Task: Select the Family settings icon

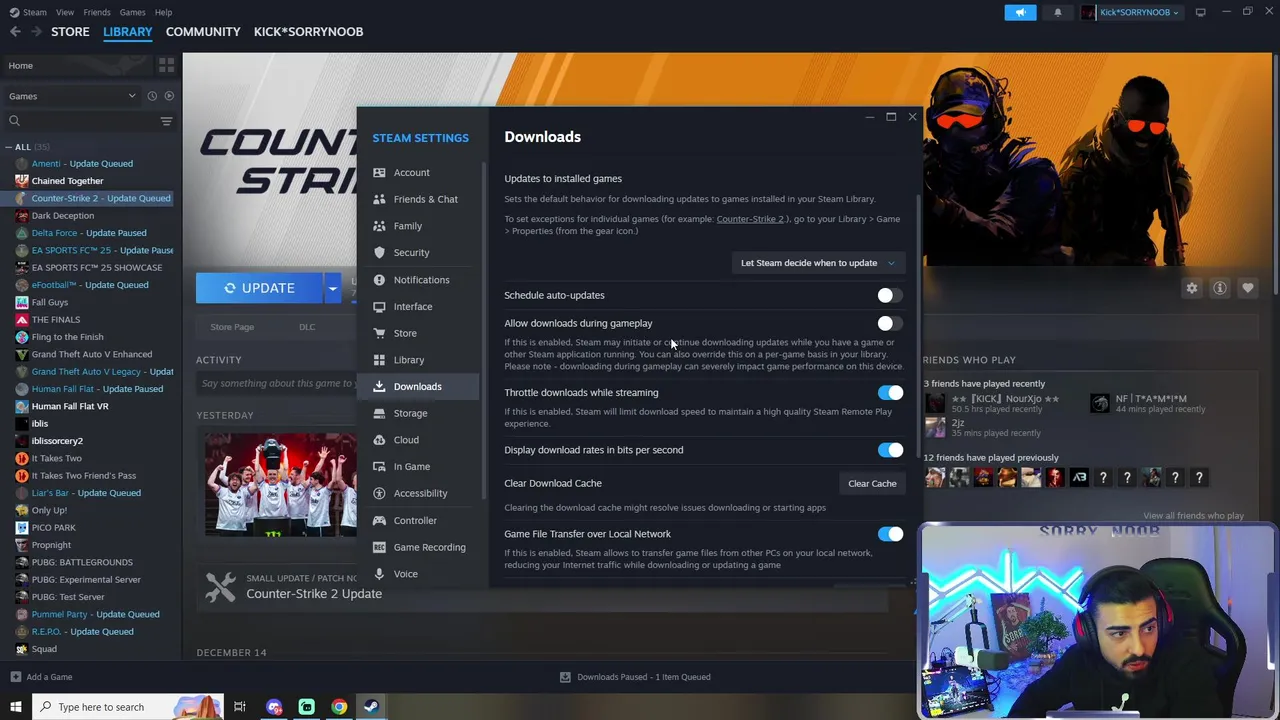Action: 379,226
